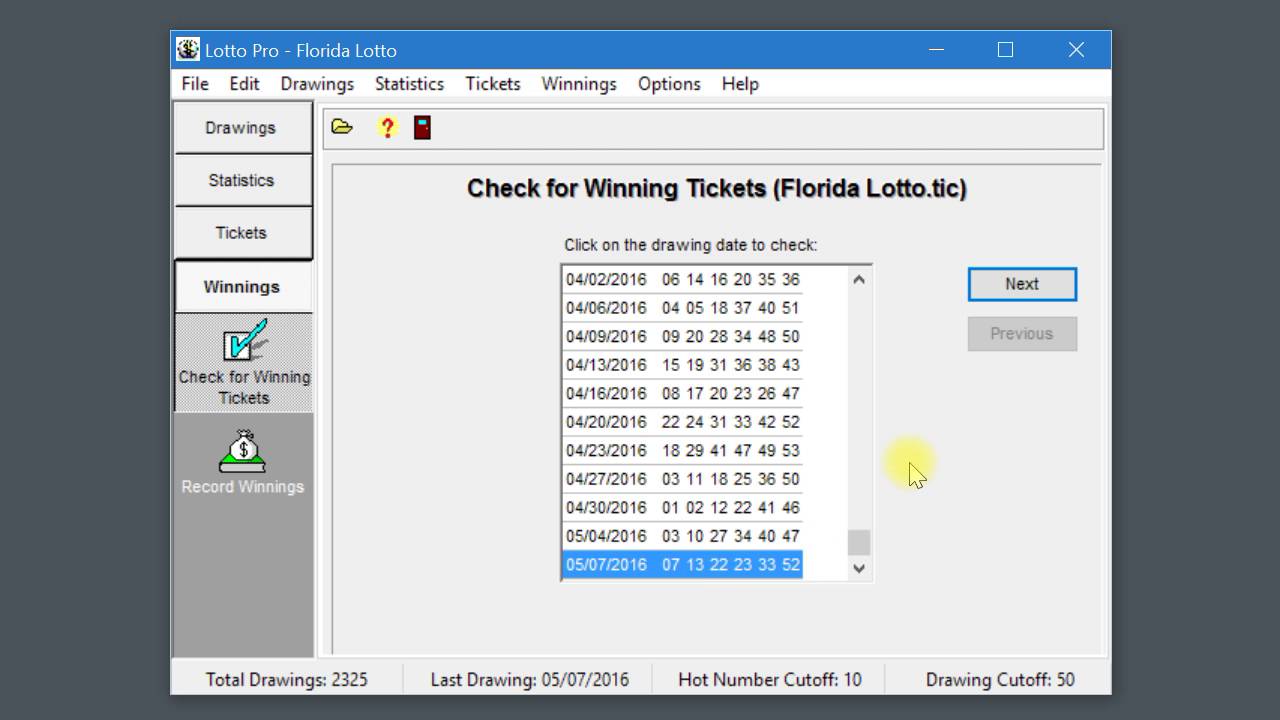Open the Help menu

(740, 84)
